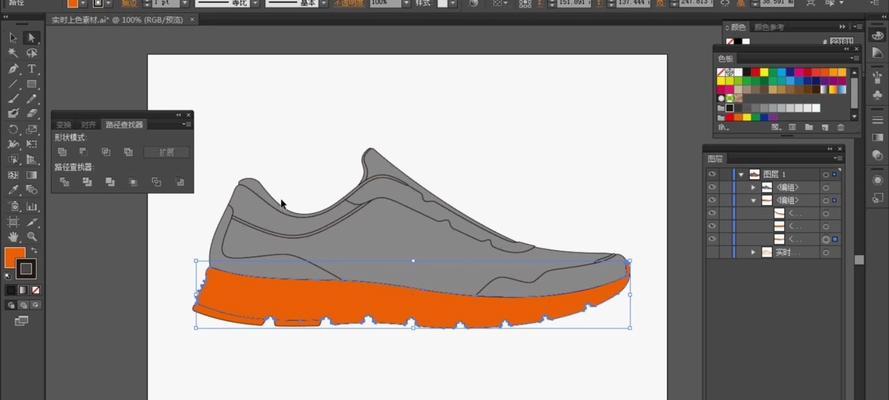
Task: Hide the collapsed <编组> group eye
Action: (x=712, y=188)
